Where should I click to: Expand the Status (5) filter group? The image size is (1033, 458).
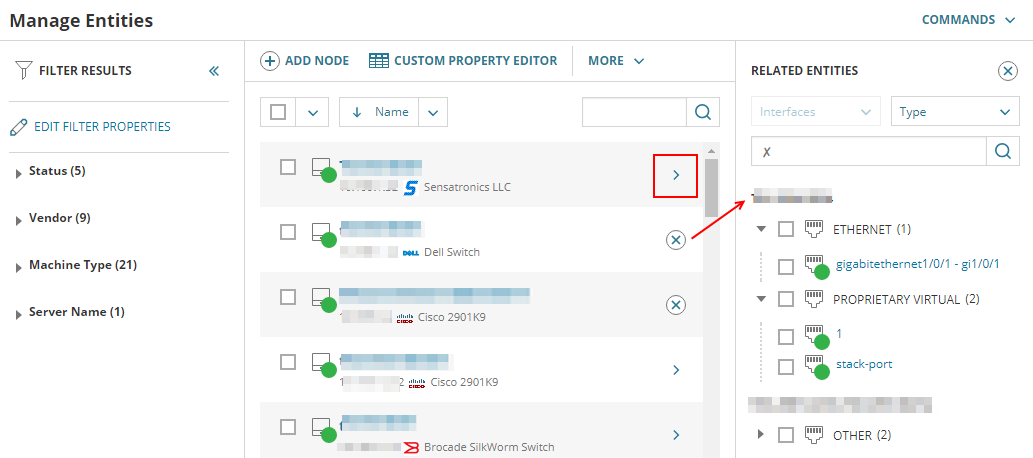(x=19, y=173)
